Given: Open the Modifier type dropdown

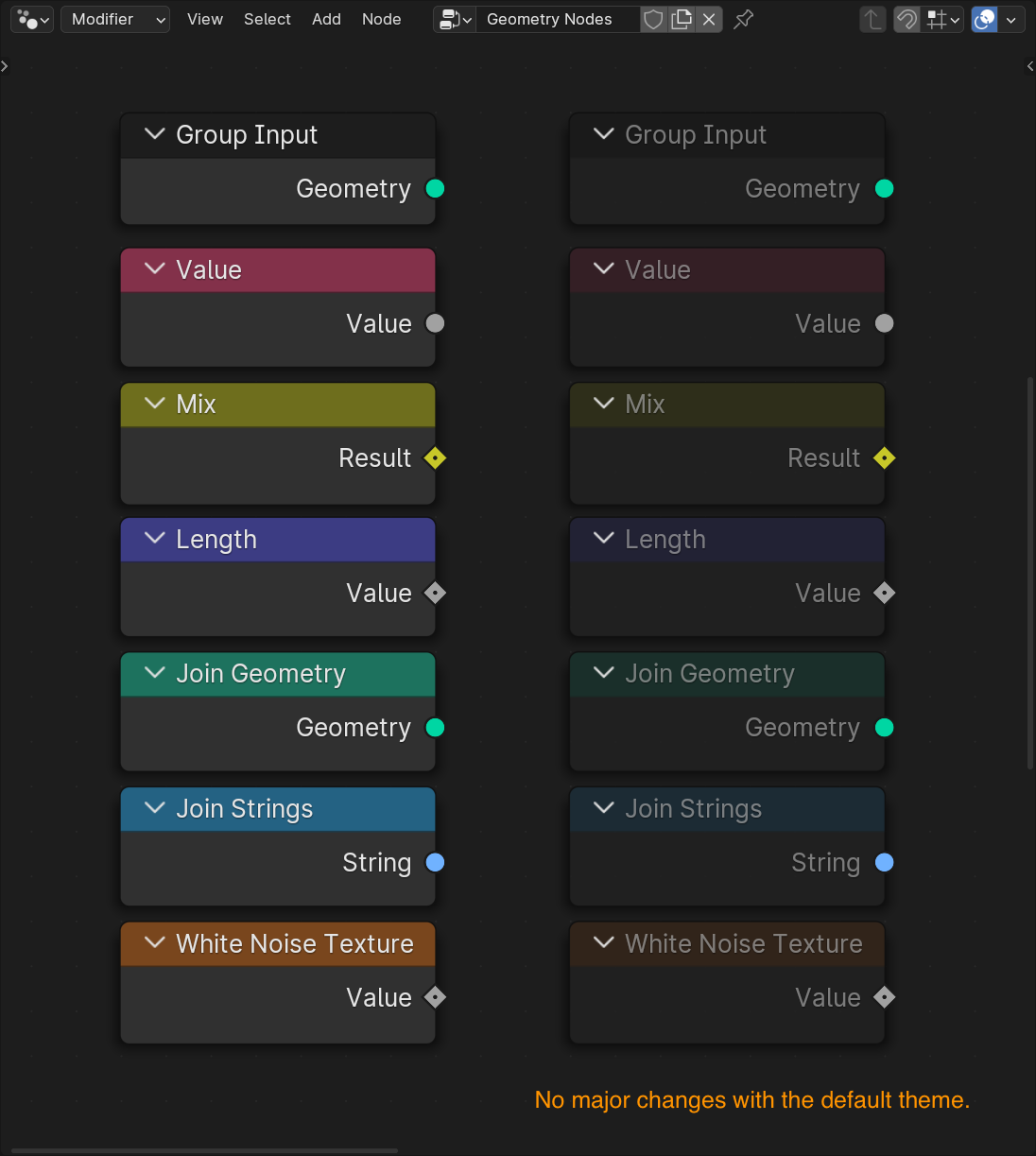Looking at the screenshot, I should point(115,19).
